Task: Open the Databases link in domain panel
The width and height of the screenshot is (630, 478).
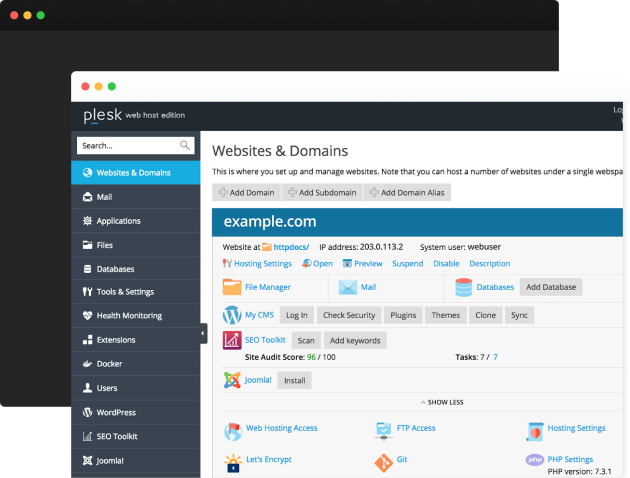Action: pos(495,287)
